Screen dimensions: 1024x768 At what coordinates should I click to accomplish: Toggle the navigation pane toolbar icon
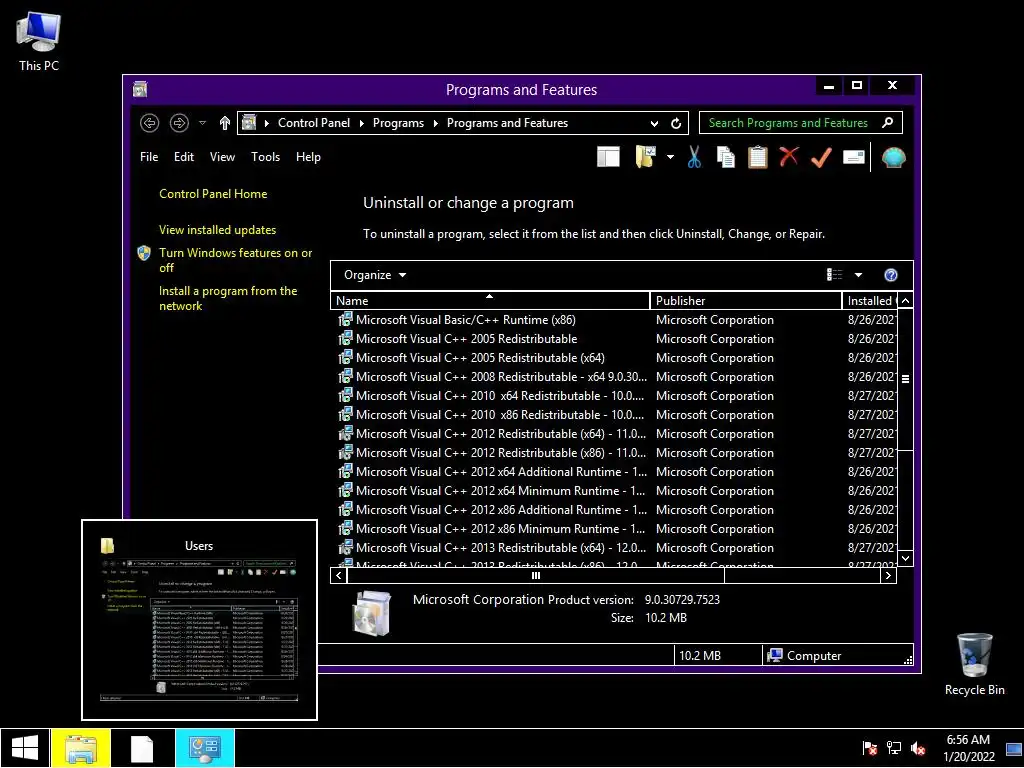[608, 157]
